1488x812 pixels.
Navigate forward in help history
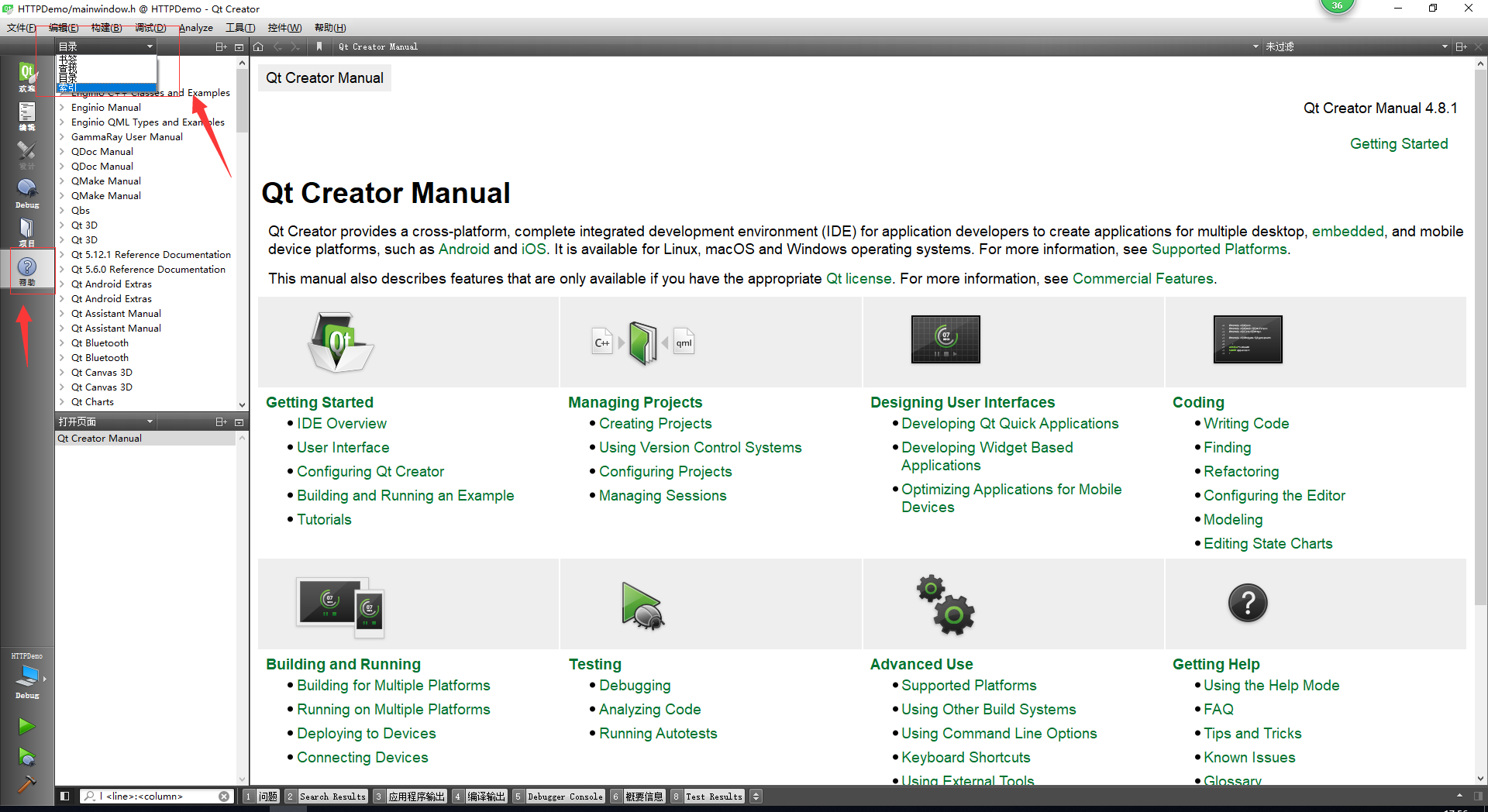pyautogui.click(x=295, y=46)
